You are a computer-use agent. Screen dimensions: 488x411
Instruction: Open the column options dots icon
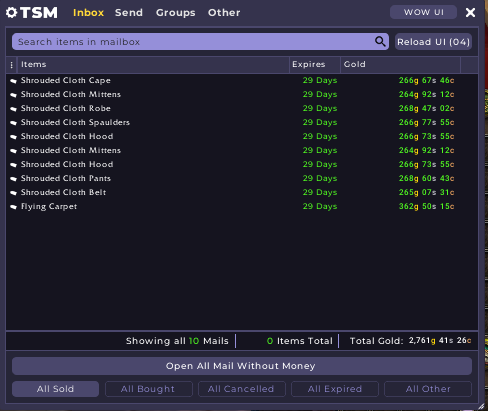tap(12, 65)
